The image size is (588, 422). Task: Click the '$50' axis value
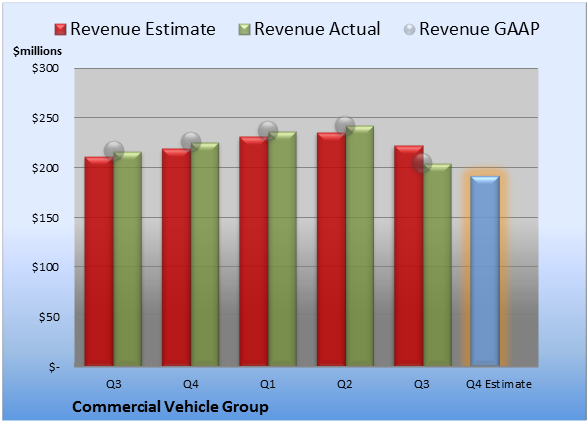pyautogui.click(x=49, y=317)
